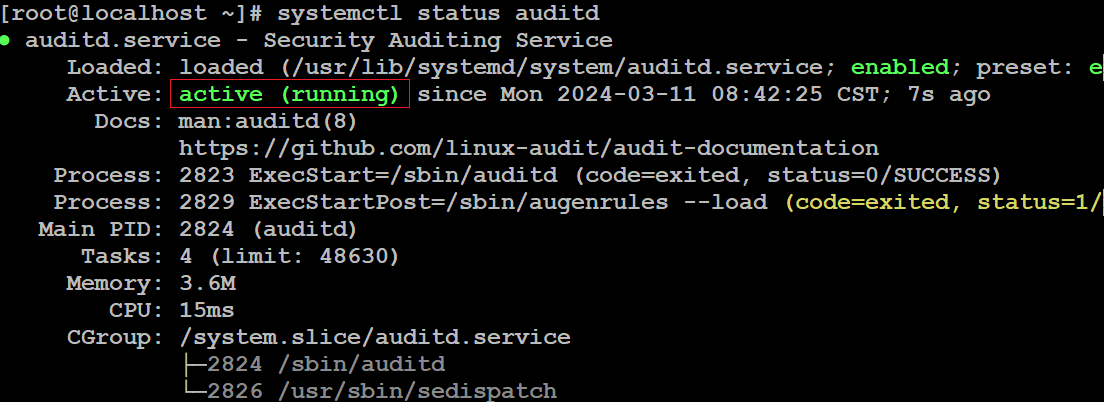Click the 2826 /usr/sbin/sedispatch tree entry
Screen dimensions: 1104x416
369,391
